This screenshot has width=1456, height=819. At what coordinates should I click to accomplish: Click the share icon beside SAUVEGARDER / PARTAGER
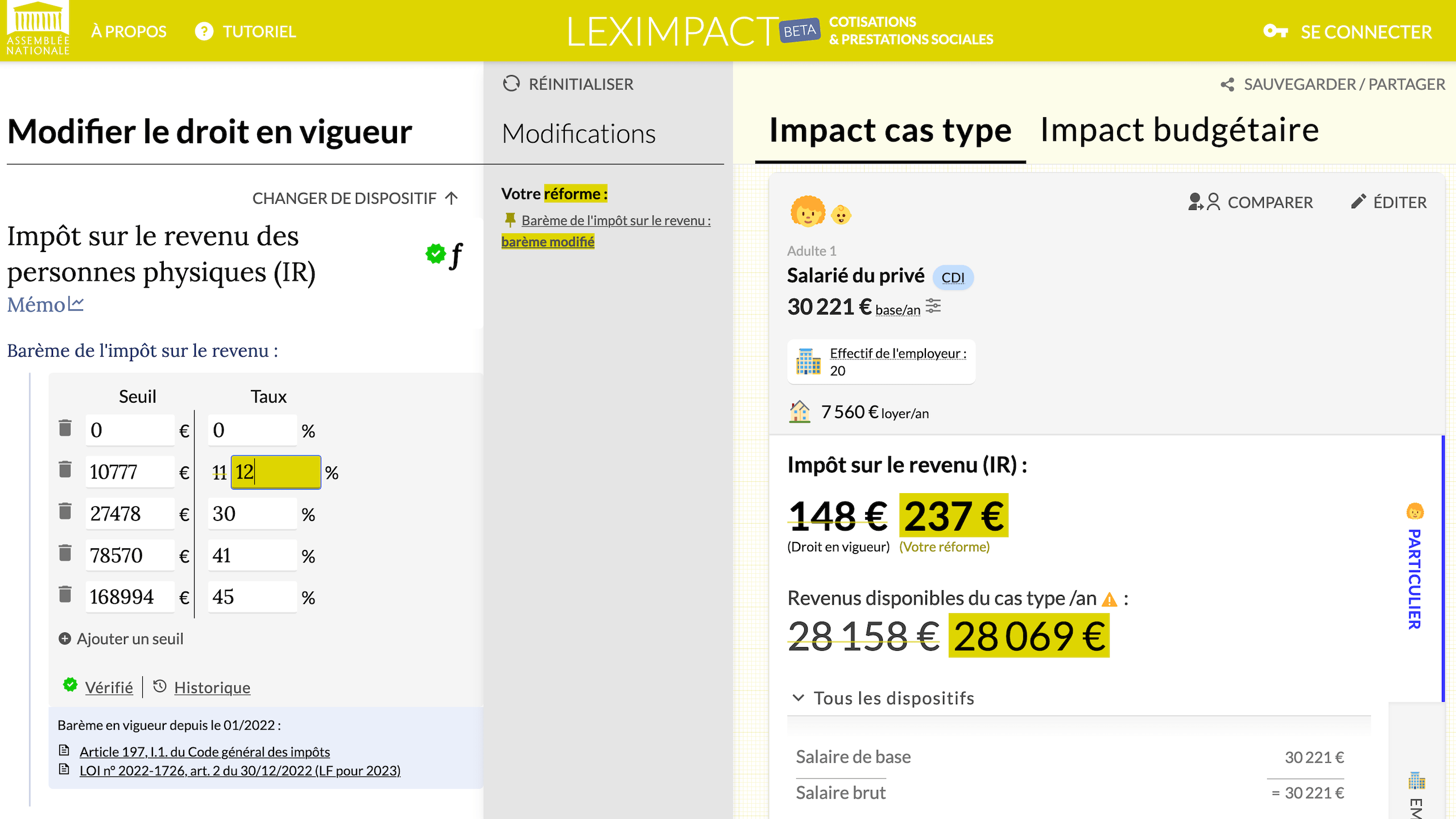[x=1226, y=84]
